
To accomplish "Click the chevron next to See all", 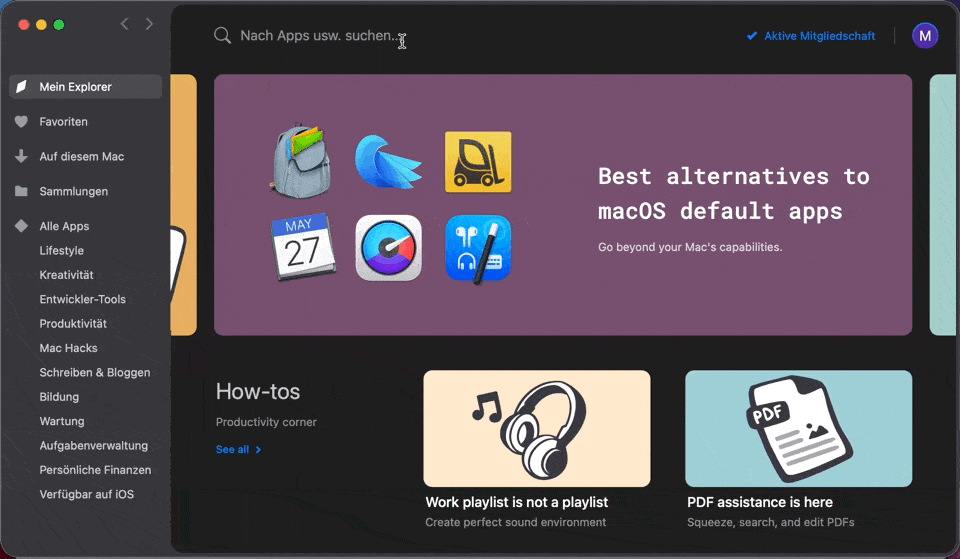I will coord(258,449).
